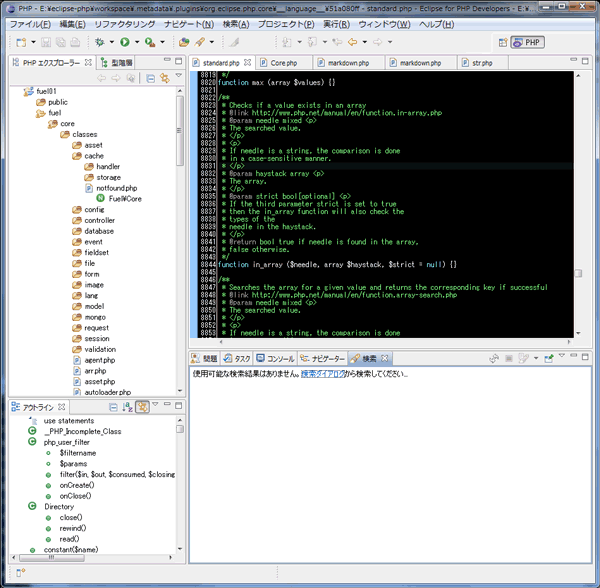The width and height of the screenshot is (600, 588).
Task: Toggle Link with Editor in PHP Explorer
Action: point(165,78)
